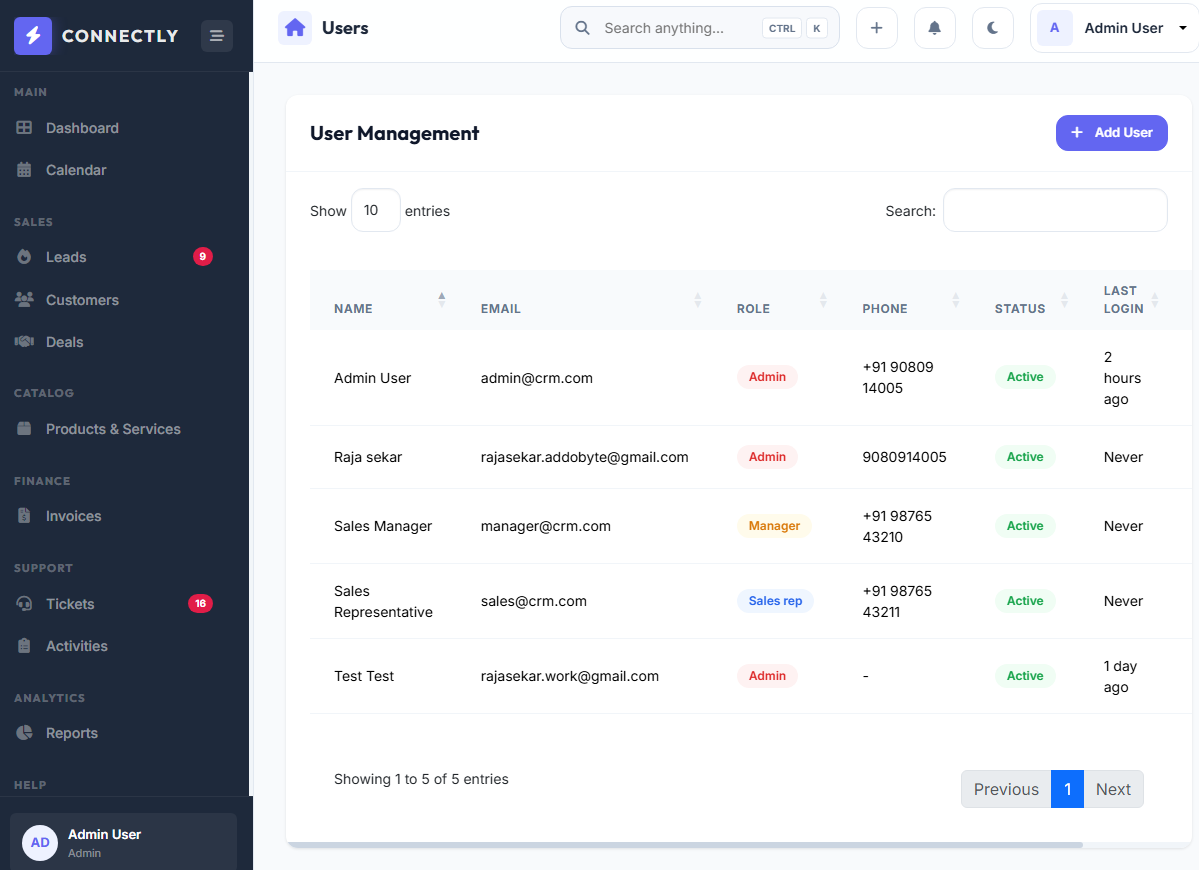Click the rajasekar.work@gmail.com email cell
Viewport: 1199px width, 870px height.
click(x=570, y=677)
